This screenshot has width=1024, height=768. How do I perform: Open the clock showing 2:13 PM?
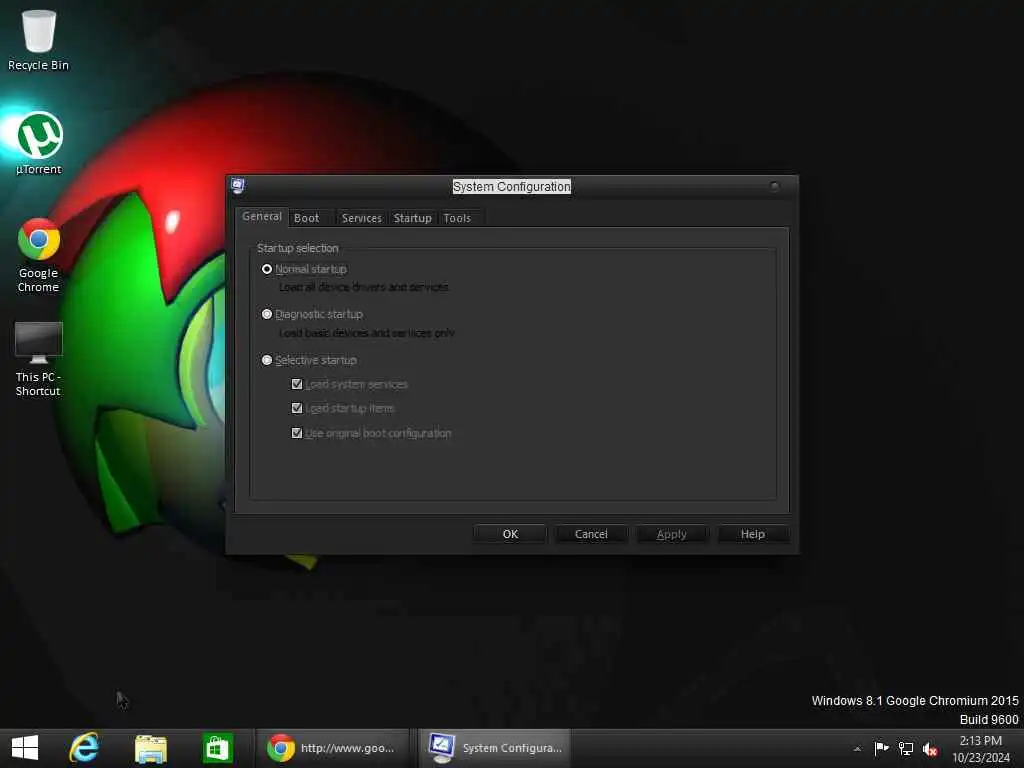pyautogui.click(x=980, y=748)
